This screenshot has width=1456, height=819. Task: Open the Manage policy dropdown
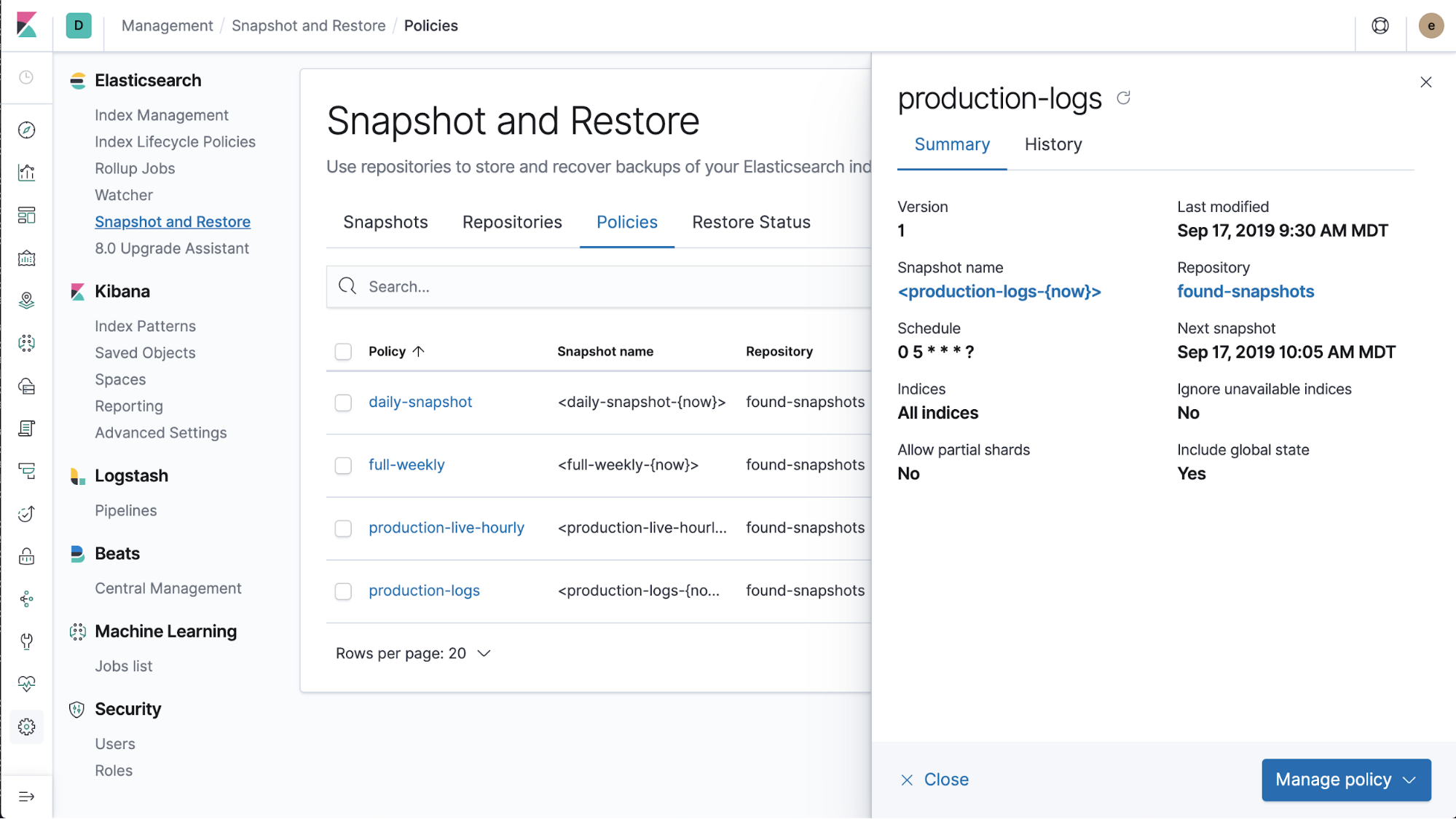pos(1345,779)
